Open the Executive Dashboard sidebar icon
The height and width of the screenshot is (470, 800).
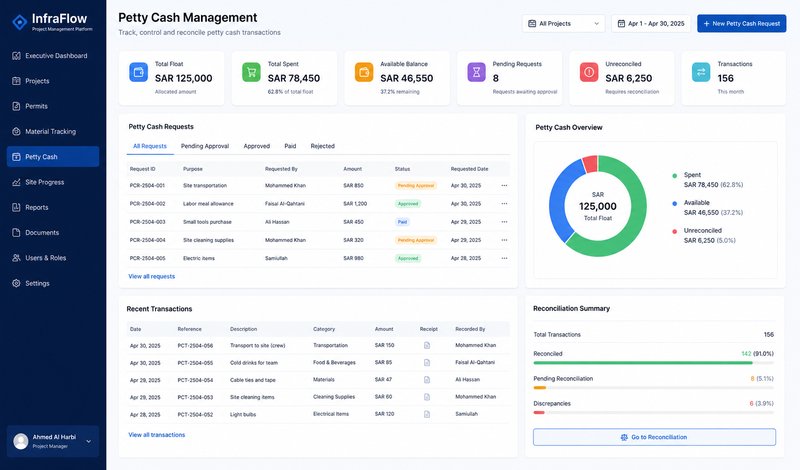coord(16,56)
